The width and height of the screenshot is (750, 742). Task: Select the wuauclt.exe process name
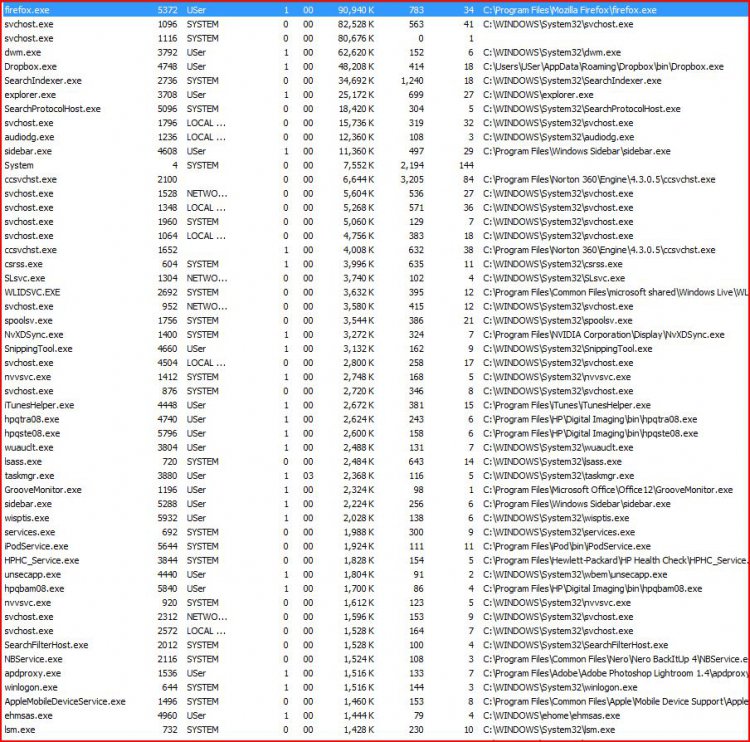point(29,448)
